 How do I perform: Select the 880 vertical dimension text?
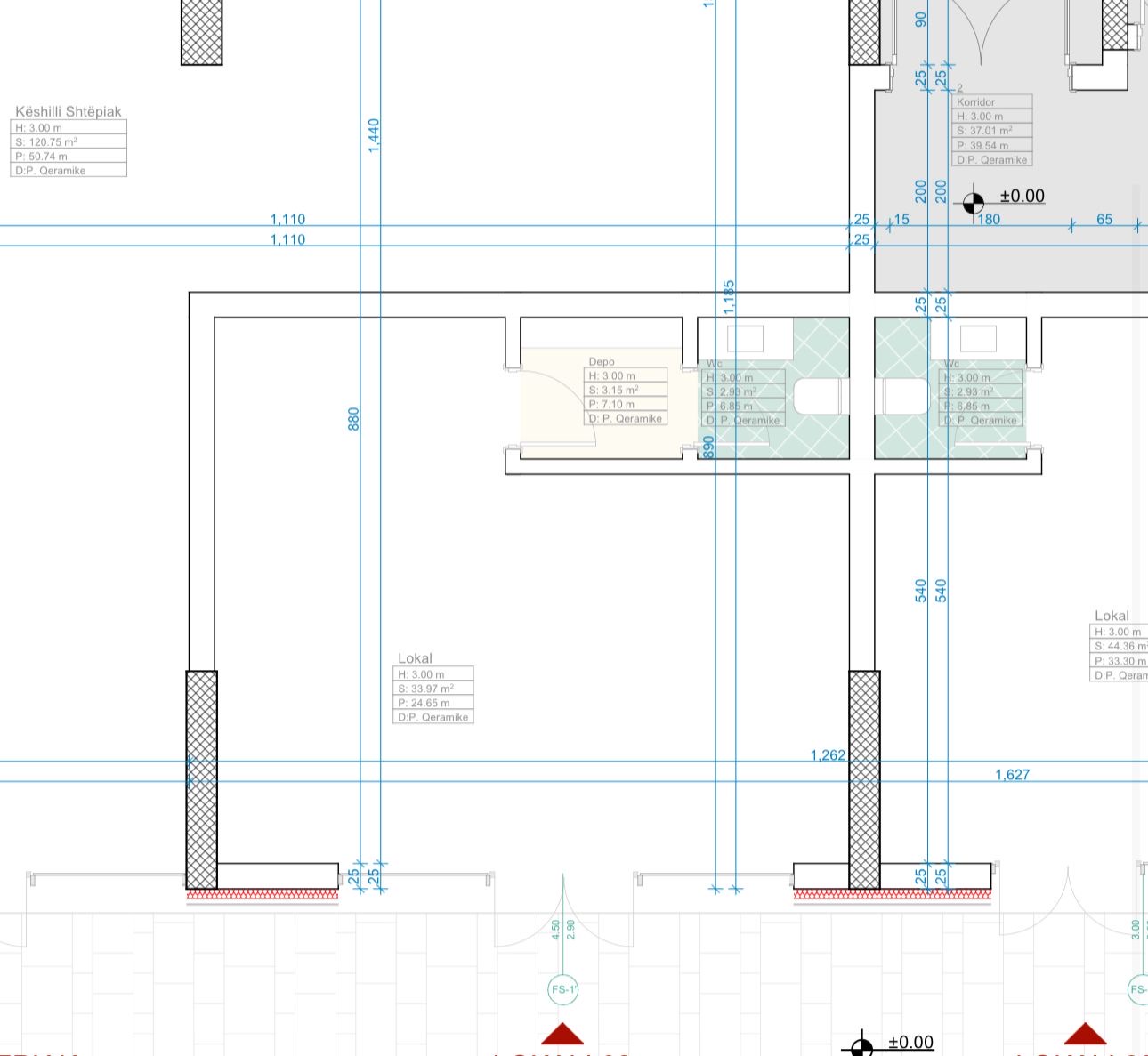353,419
